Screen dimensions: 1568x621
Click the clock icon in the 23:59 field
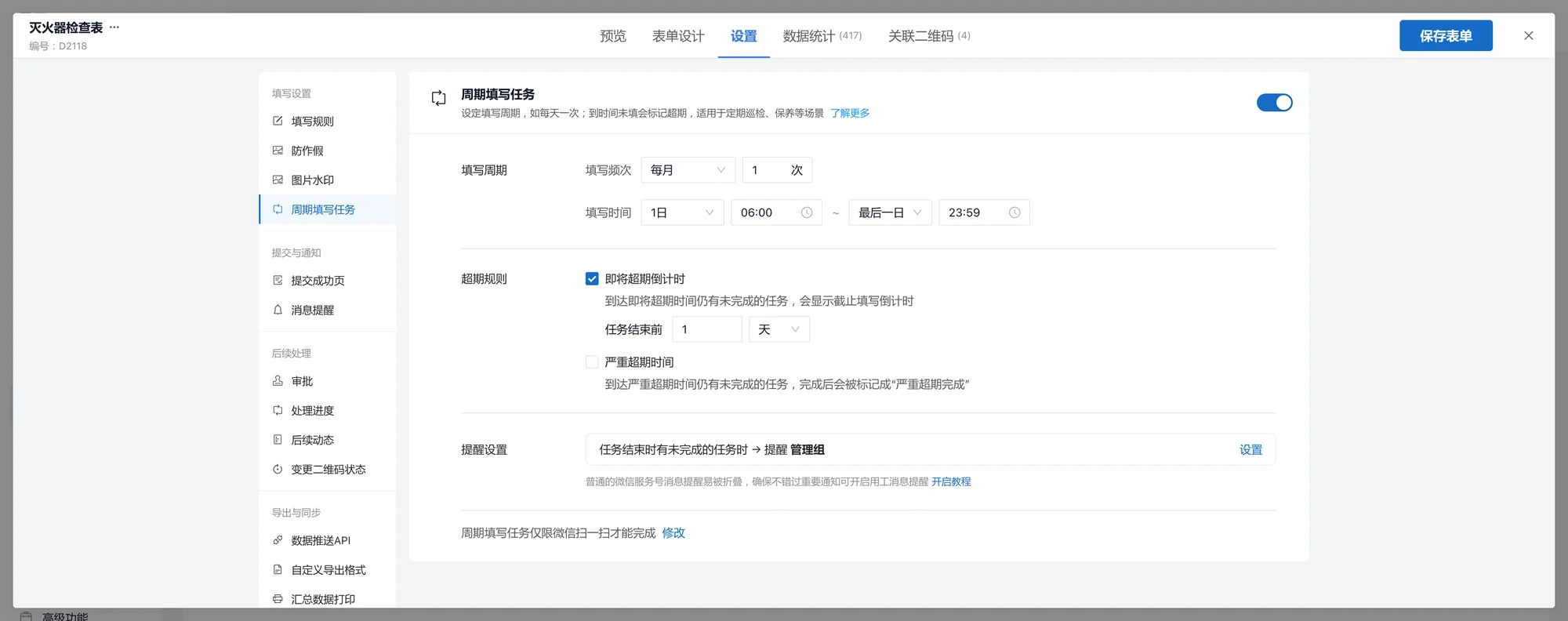[x=1014, y=212]
